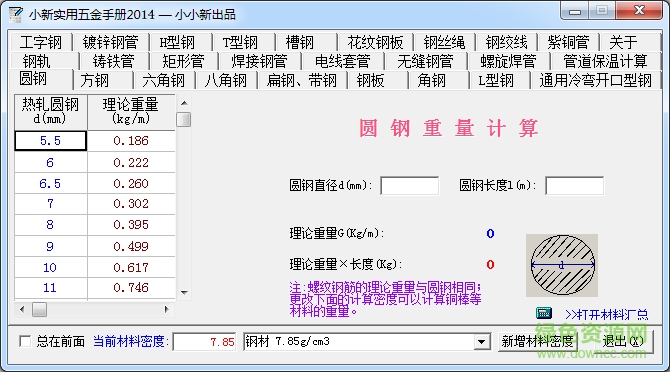Open the 扁钢、带钢 tab
670x372 pixels.
click(302, 80)
